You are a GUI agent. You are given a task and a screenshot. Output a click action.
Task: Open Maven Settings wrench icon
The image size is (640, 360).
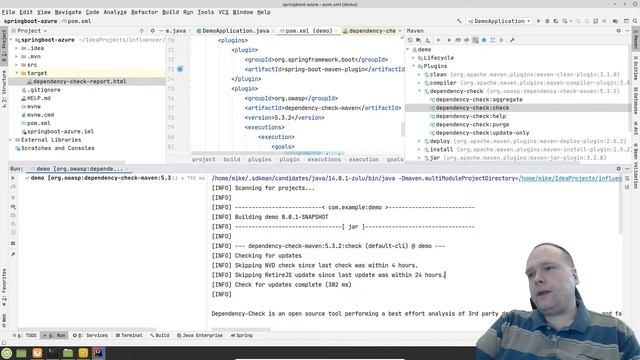(512, 40)
